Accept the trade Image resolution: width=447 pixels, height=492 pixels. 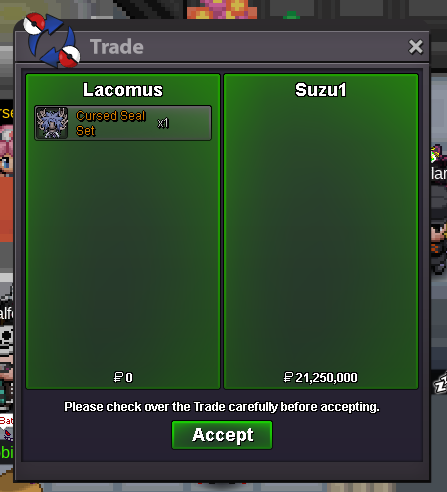pos(222,435)
